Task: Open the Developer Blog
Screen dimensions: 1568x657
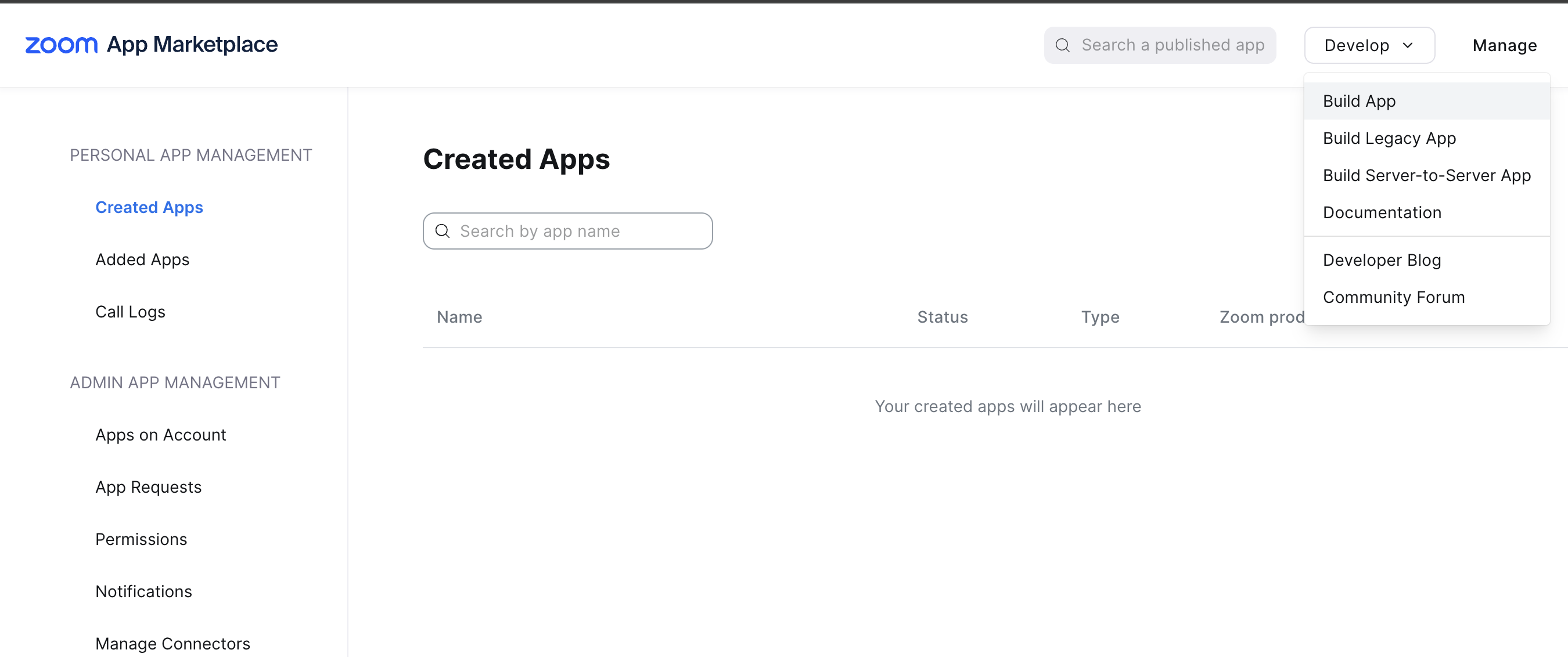Action: click(1382, 260)
